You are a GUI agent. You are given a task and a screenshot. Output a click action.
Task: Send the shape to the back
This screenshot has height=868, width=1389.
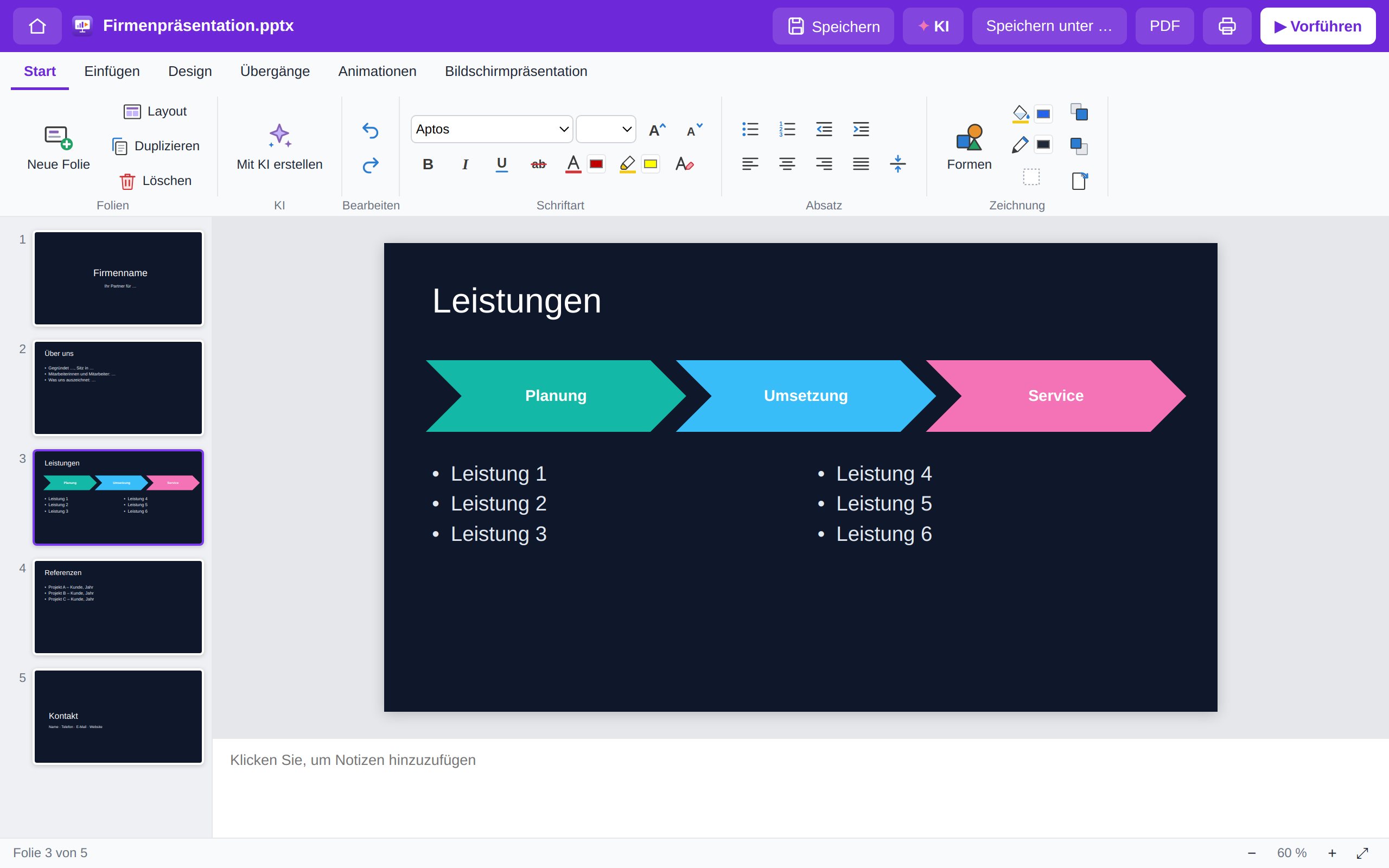(1079, 146)
